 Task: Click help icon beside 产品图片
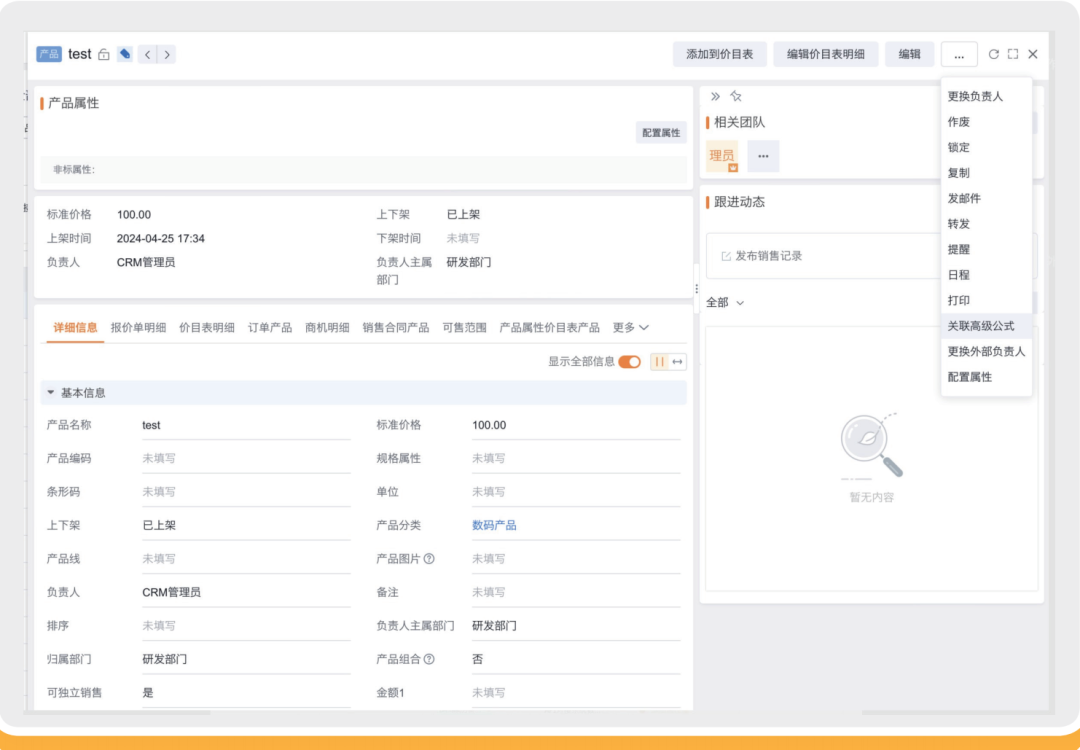click(429, 559)
